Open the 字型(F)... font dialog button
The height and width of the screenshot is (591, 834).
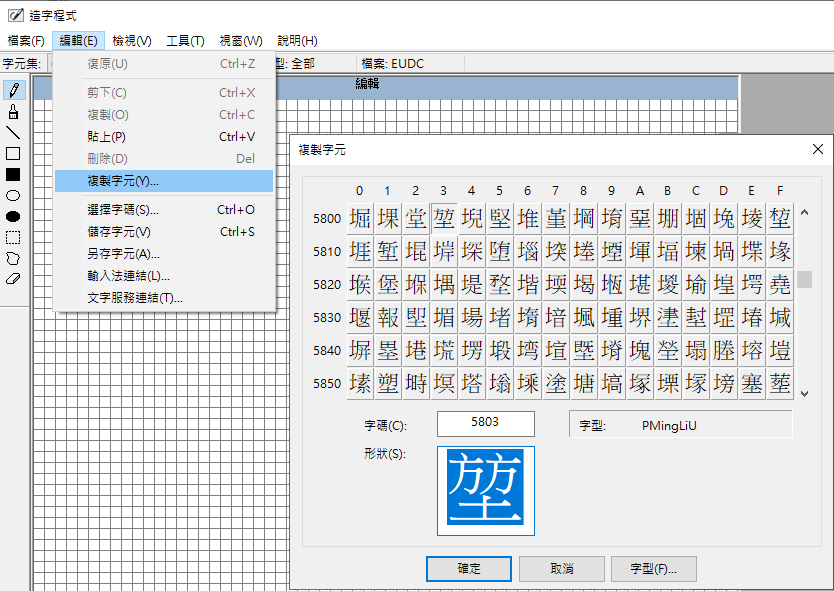pyautogui.click(x=654, y=569)
